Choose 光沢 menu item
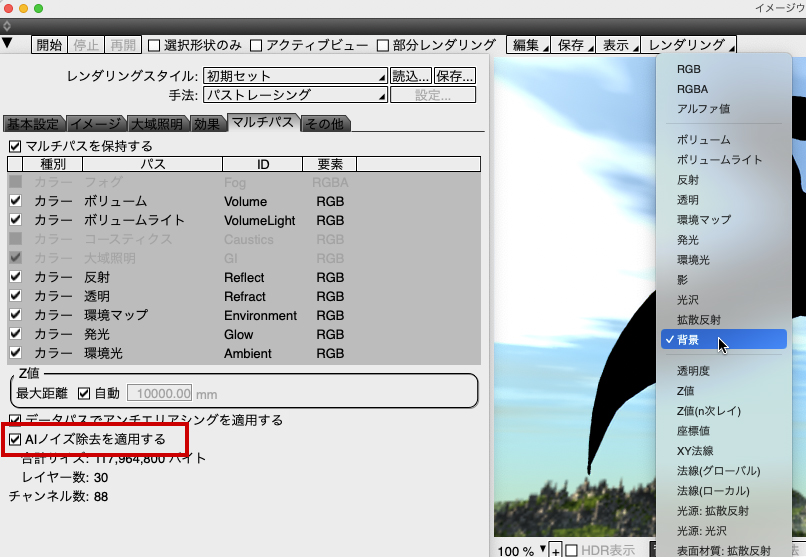This screenshot has height=557, width=806. pyautogui.click(x=724, y=300)
